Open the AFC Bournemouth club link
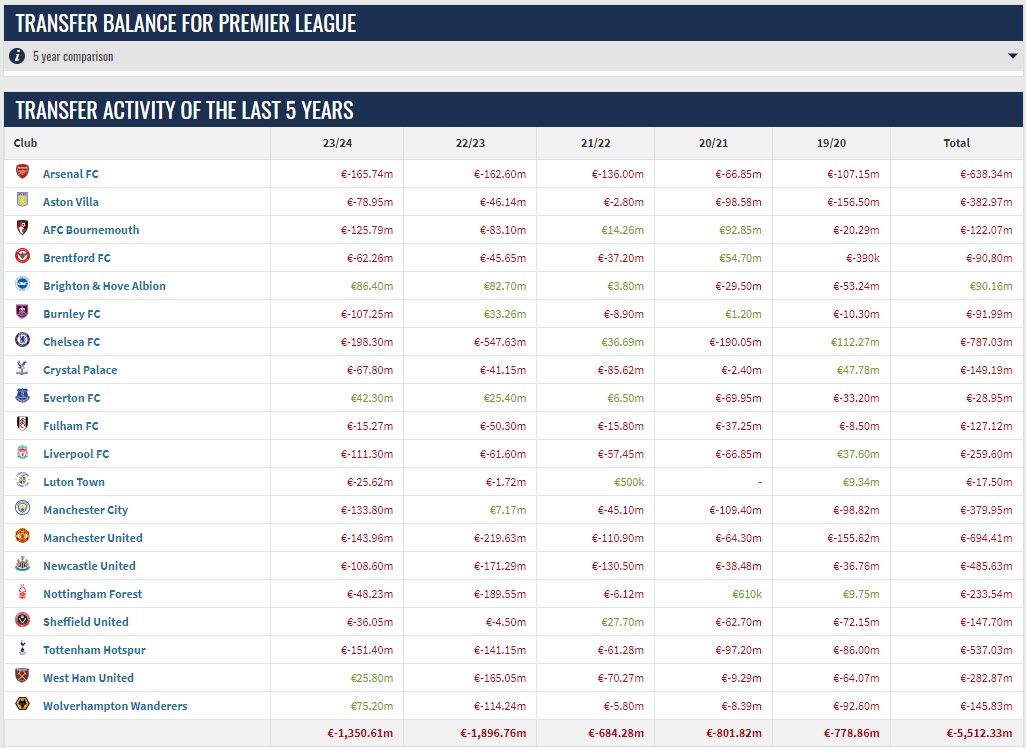 (x=91, y=230)
